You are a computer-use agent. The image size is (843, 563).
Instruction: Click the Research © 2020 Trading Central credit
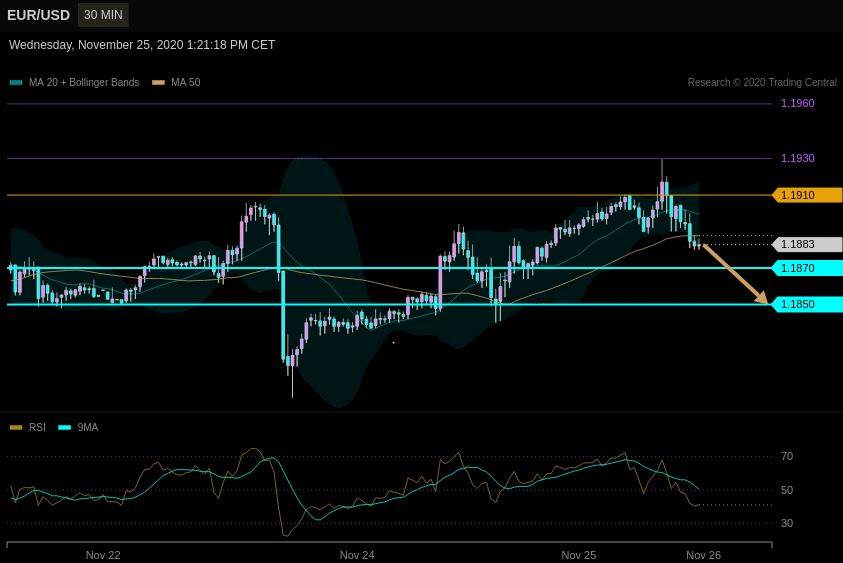762,82
